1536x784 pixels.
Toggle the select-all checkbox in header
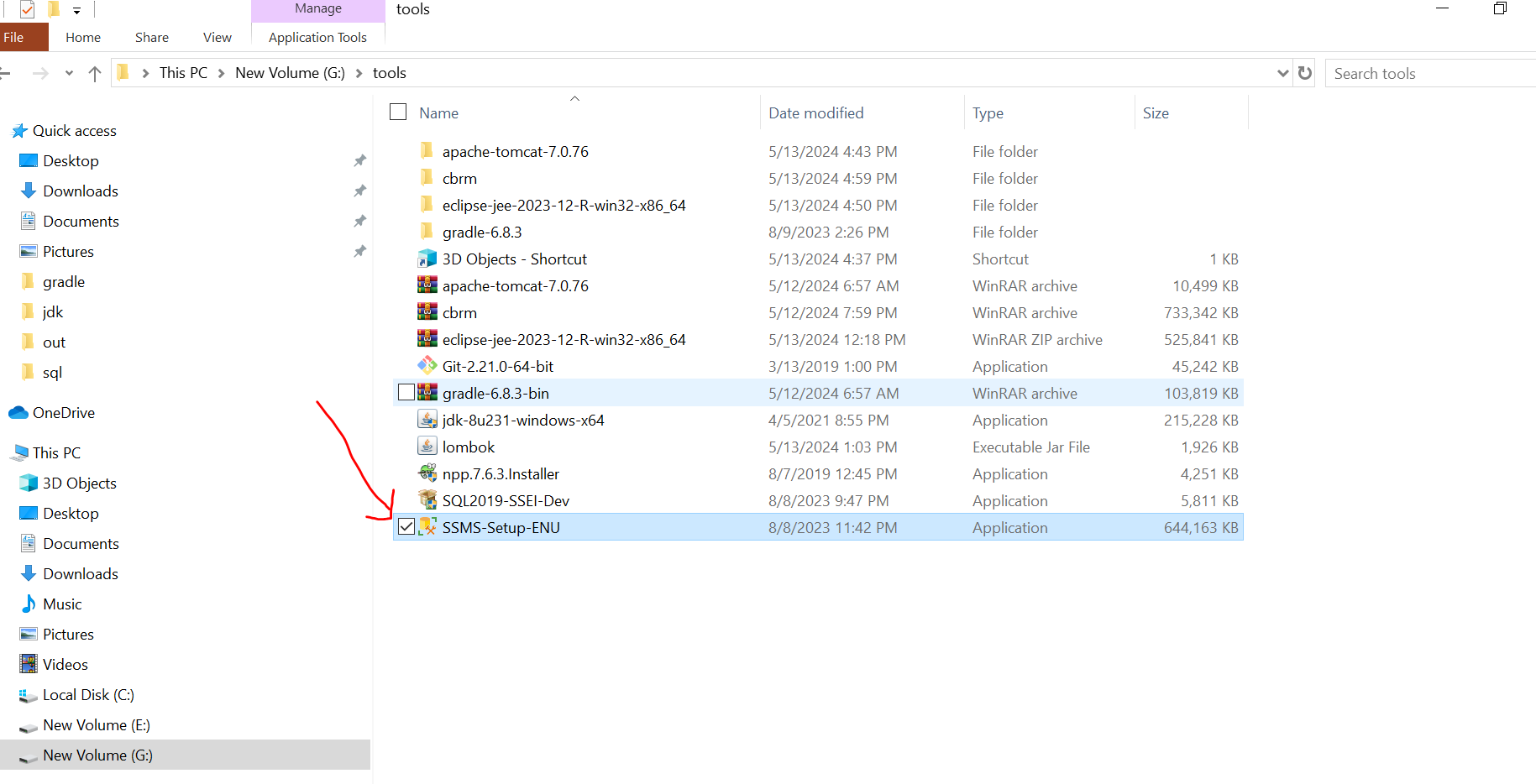pos(398,112)
